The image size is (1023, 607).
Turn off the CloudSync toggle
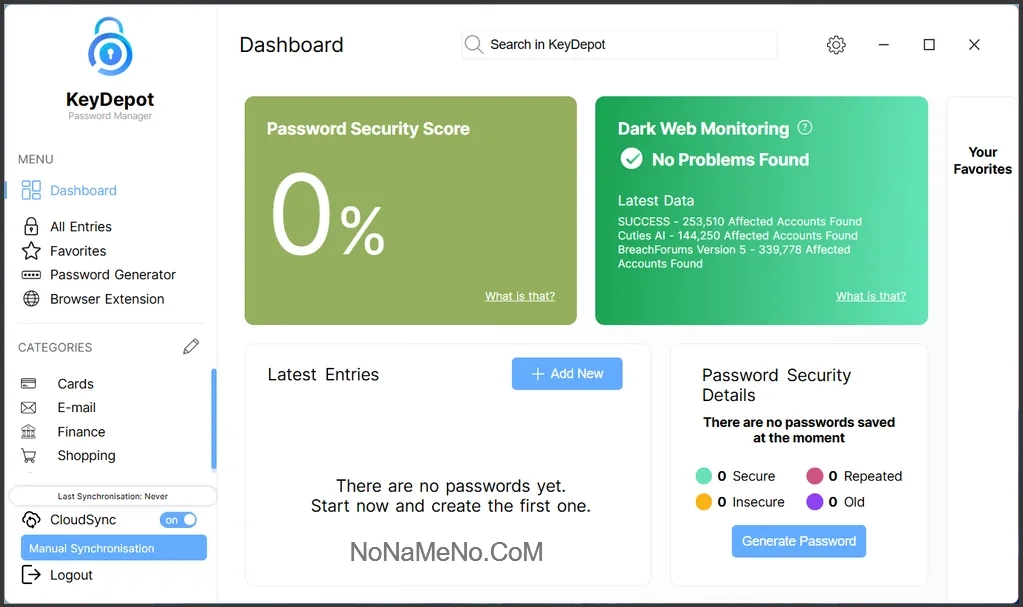[x=180, y=520]
